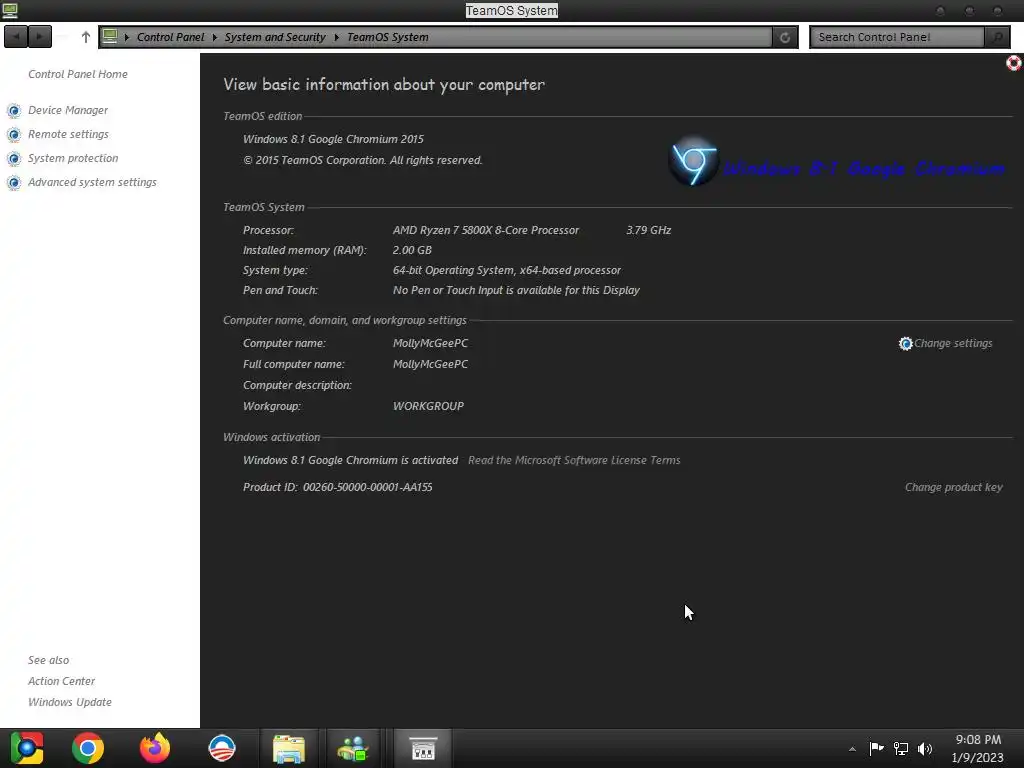This screenshot has width=1024, height=768.
Task: Open the messenger people icon on taskbar
Action: [353, 749]
